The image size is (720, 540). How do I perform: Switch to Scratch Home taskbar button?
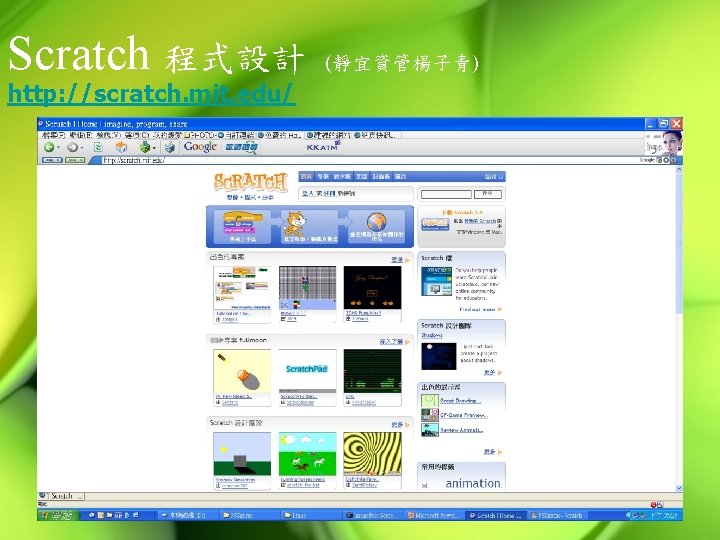(496, 515)
